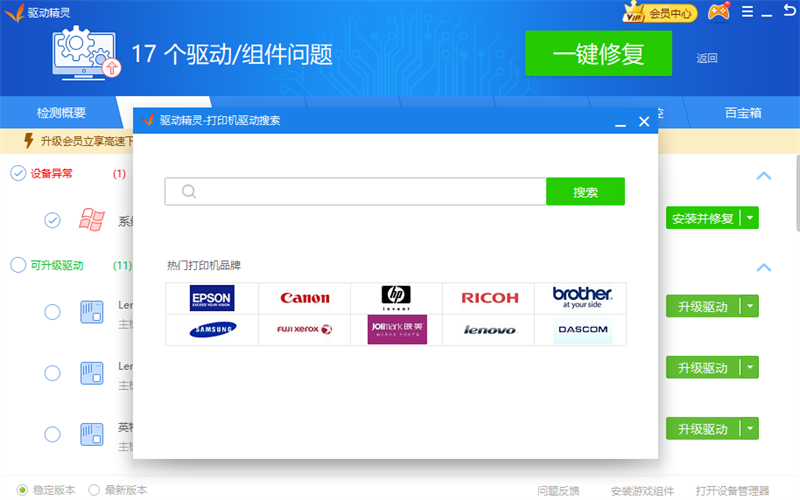Image resolution: width=800 pixels, height=500 pixels.
Task: Click the 热门打印机品牌 heading text
Action: 204,265
